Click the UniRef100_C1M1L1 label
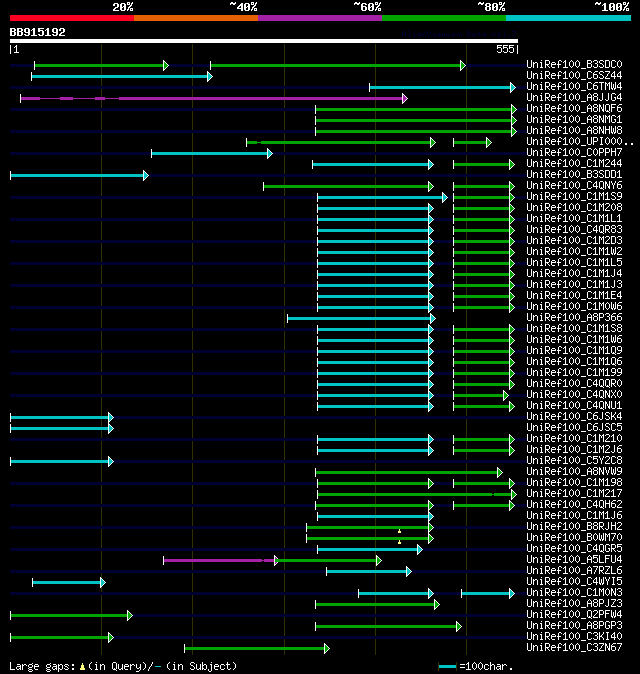The width and height of the screenshot is (640, 674). (x=574, y=218)
